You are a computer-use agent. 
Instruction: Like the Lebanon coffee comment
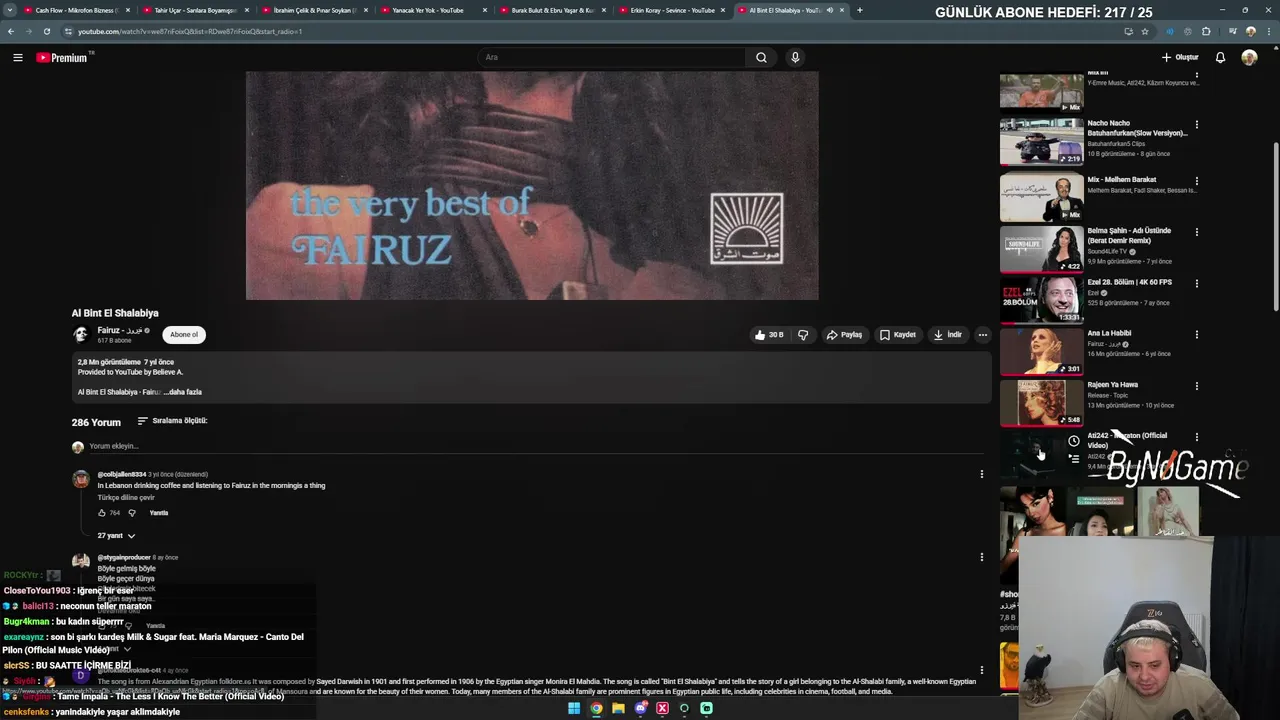[102, 513]
